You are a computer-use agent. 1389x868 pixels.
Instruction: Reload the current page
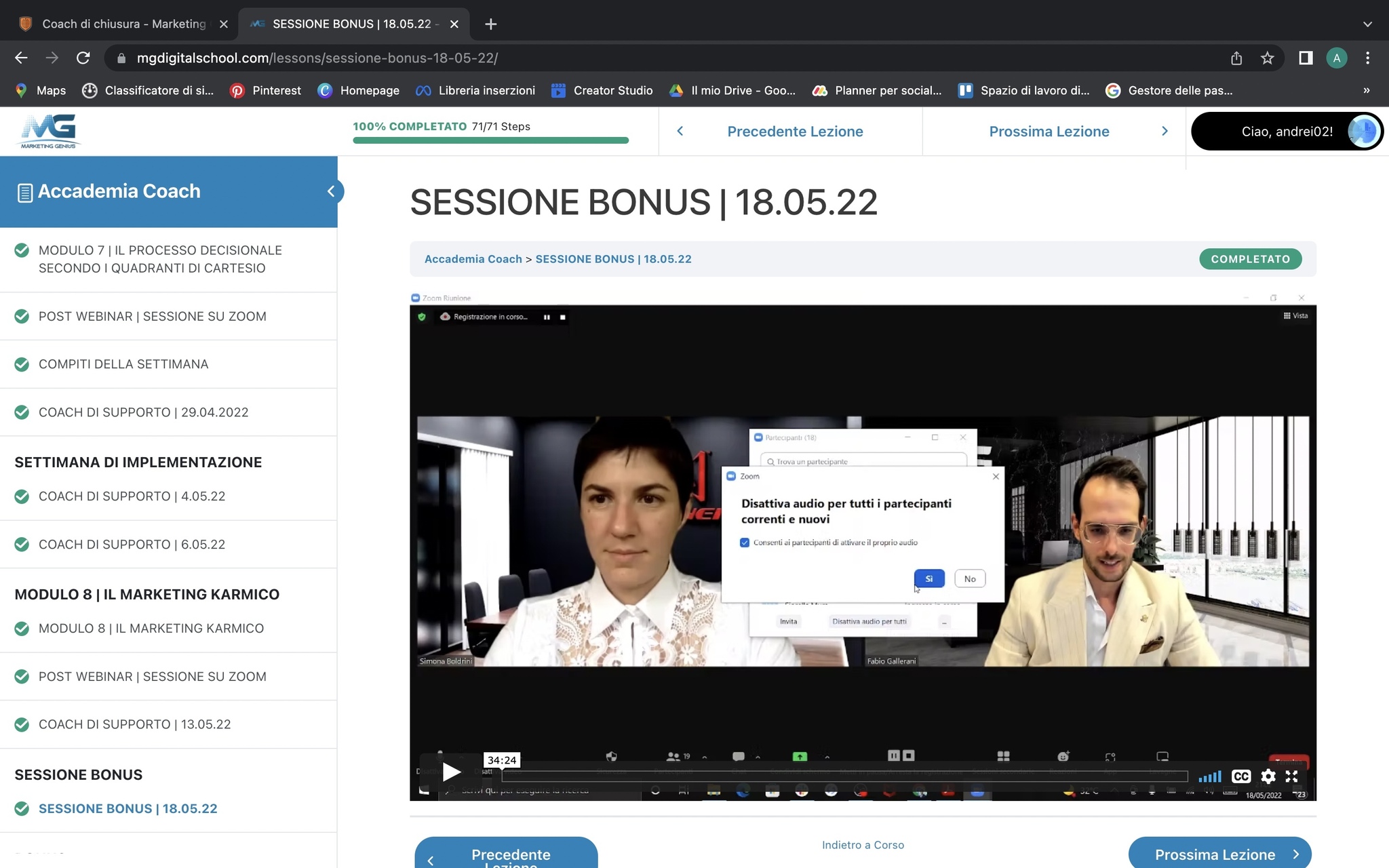[x=83, y=58]
